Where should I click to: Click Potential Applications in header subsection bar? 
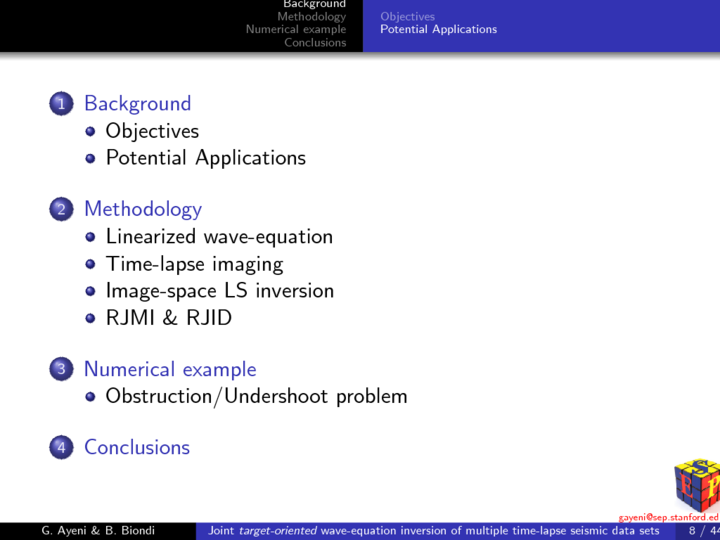(438, 30)
